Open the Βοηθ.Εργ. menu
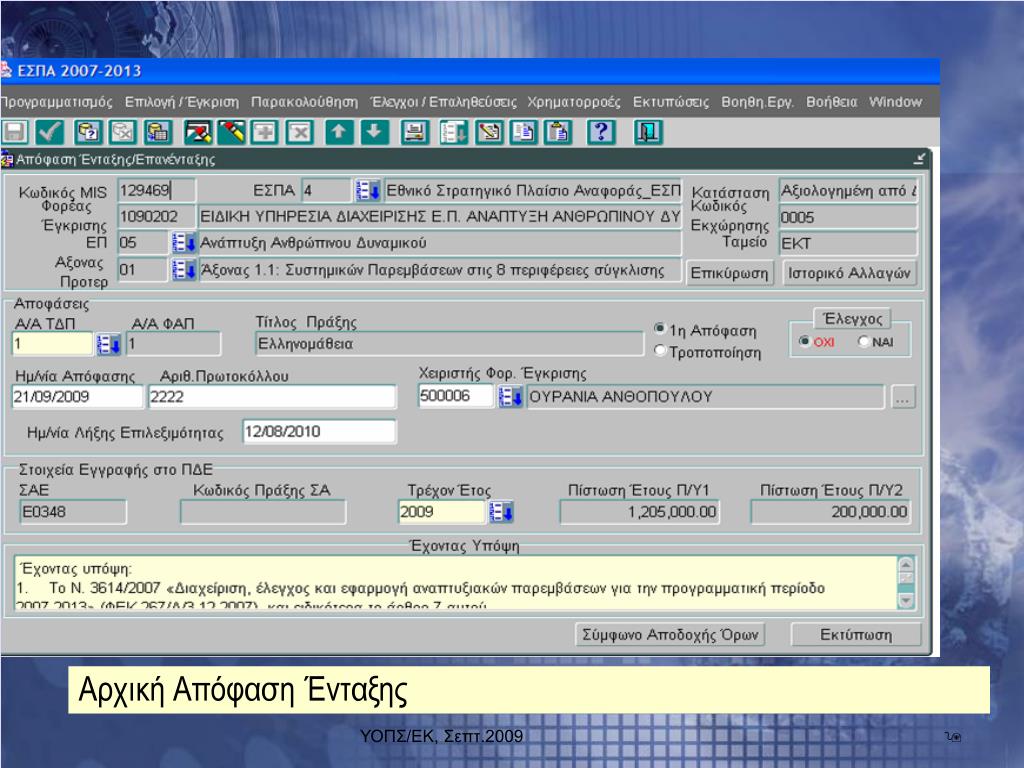 (757, 102)
